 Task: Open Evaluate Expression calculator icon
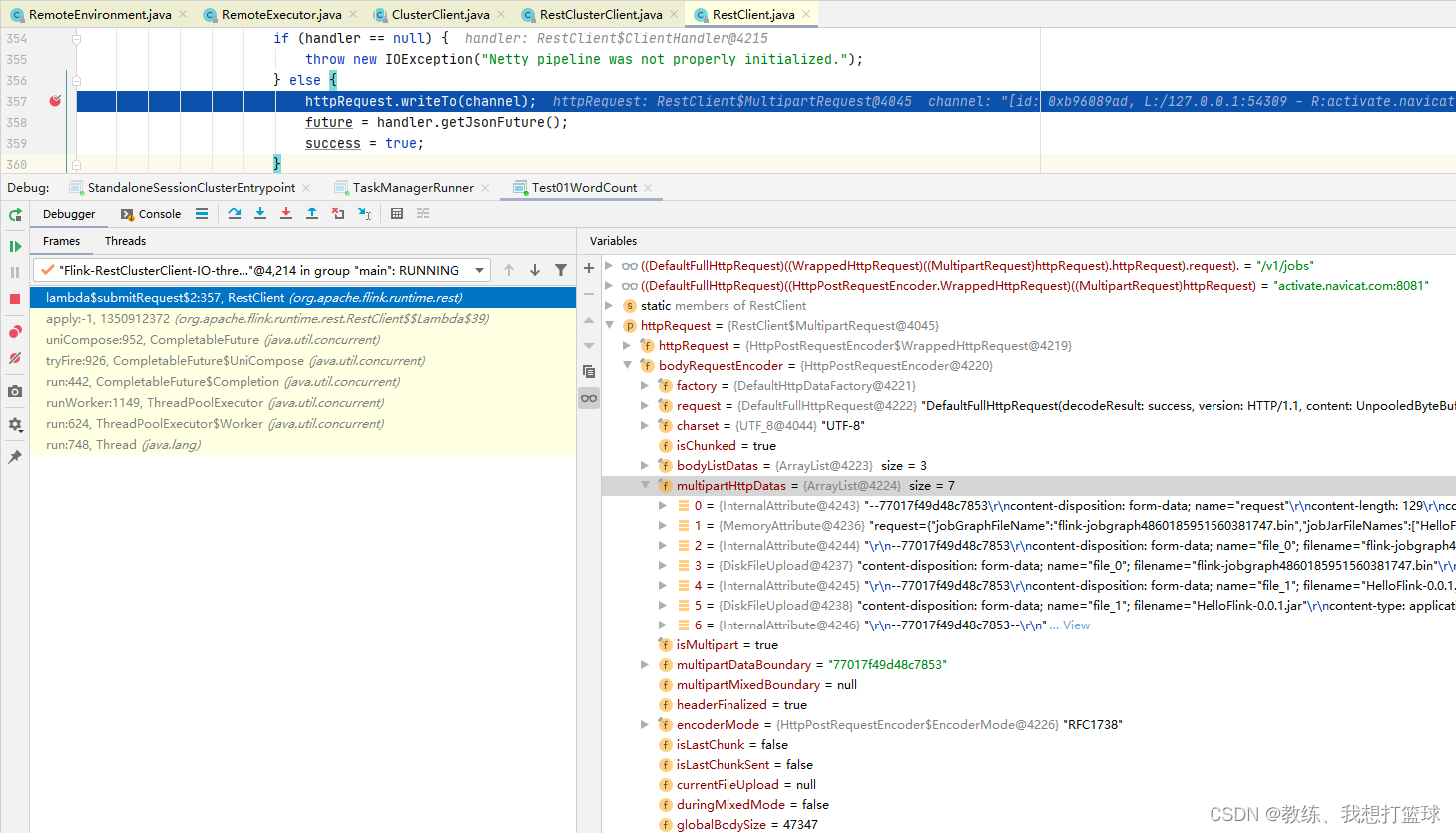pos(397,213)
